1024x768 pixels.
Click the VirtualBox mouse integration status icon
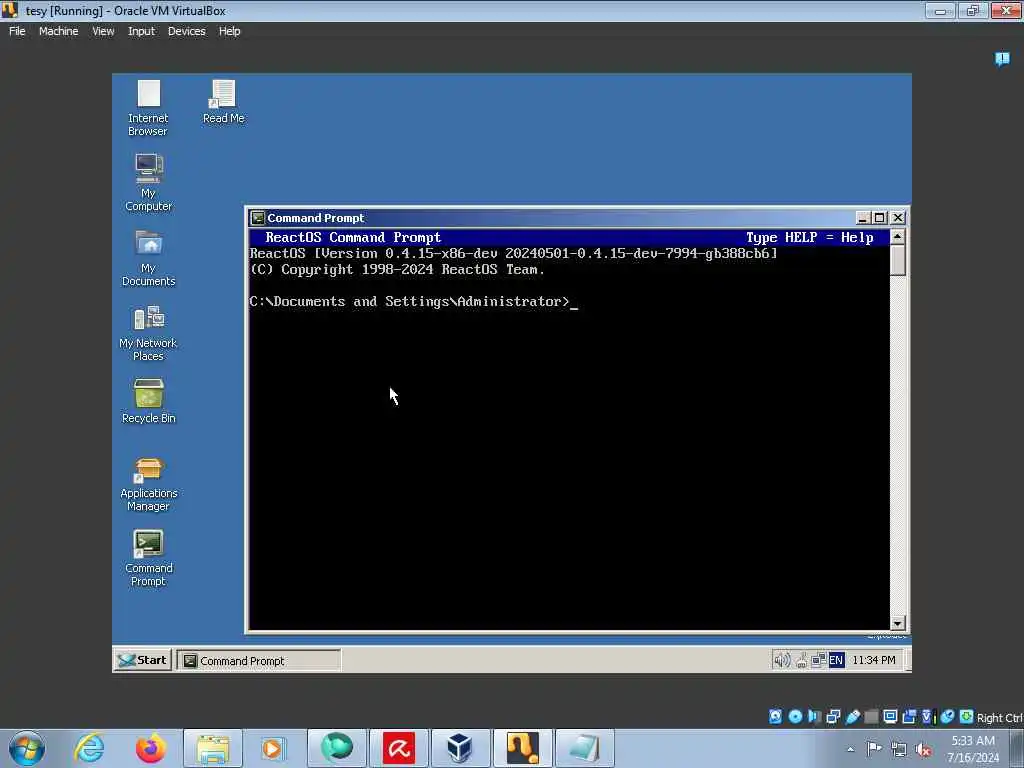[948, 716]
